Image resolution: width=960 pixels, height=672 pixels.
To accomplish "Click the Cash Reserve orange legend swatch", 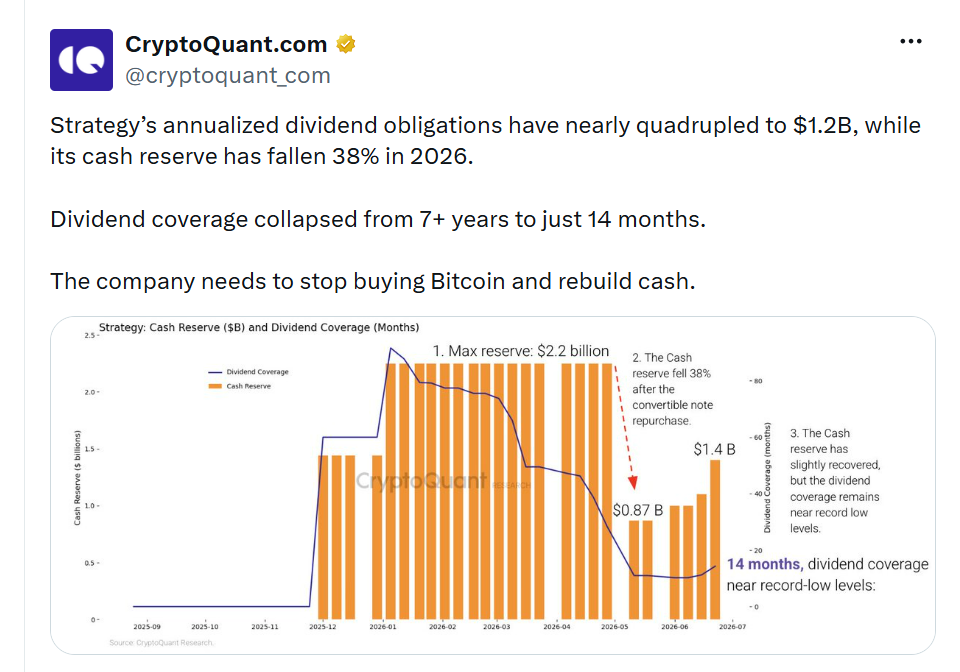I will [x=214, y=386].
